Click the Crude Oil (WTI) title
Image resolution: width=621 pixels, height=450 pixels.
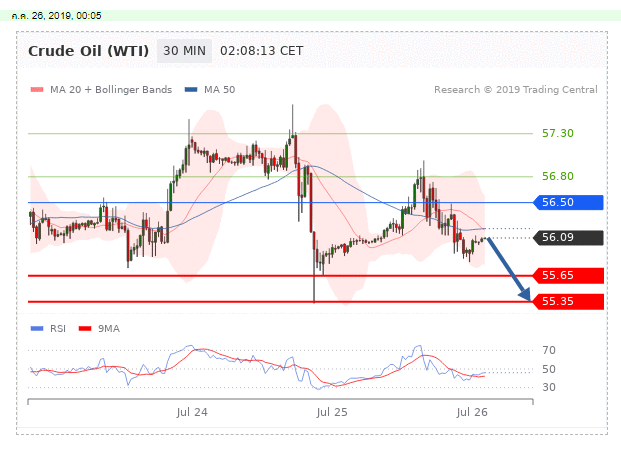[88, 51]
